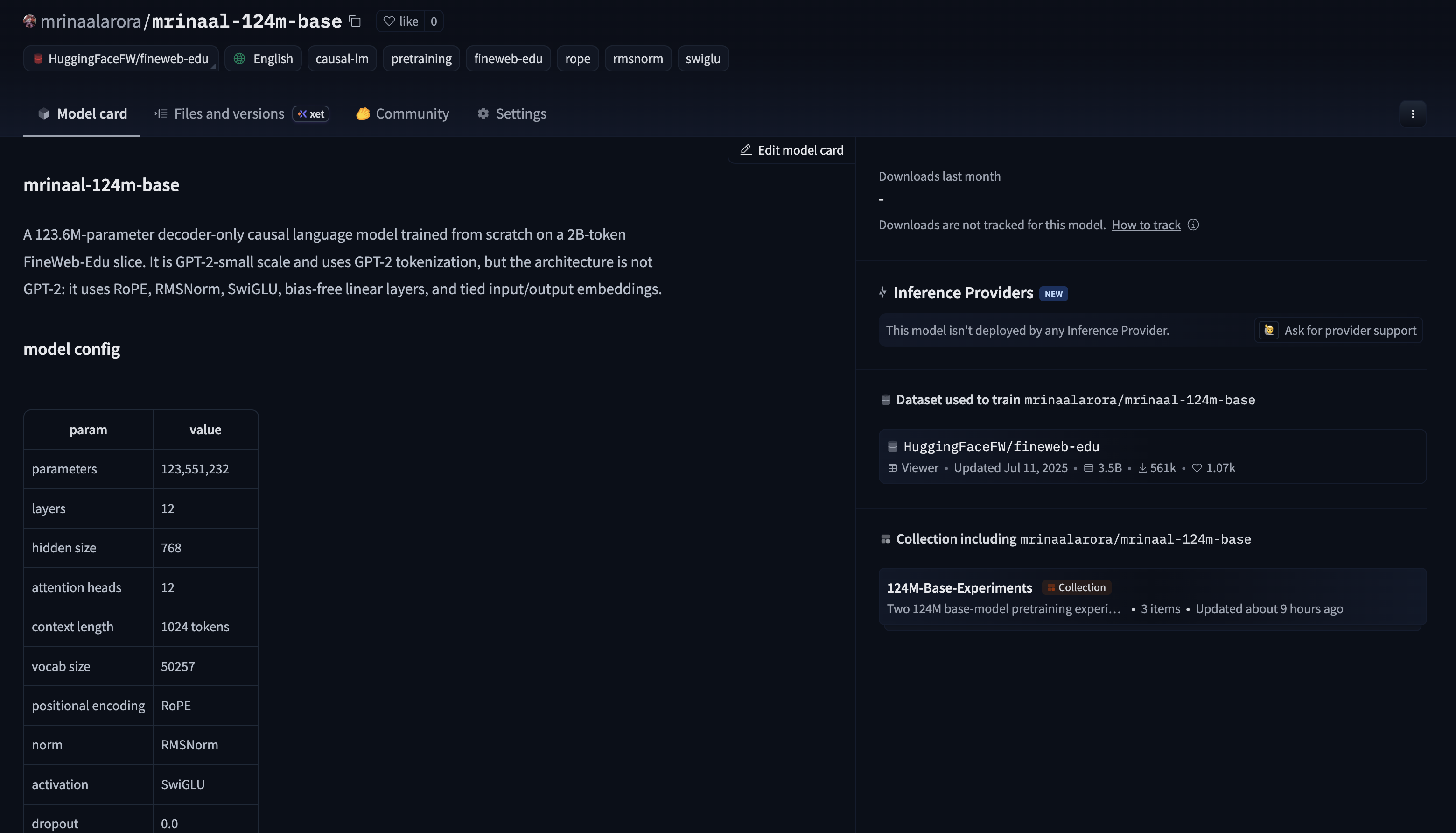The height and width of the screenshot is (833, 1456).
Task: Click the SwiGLU activation value
Action: tap(182, 784)
